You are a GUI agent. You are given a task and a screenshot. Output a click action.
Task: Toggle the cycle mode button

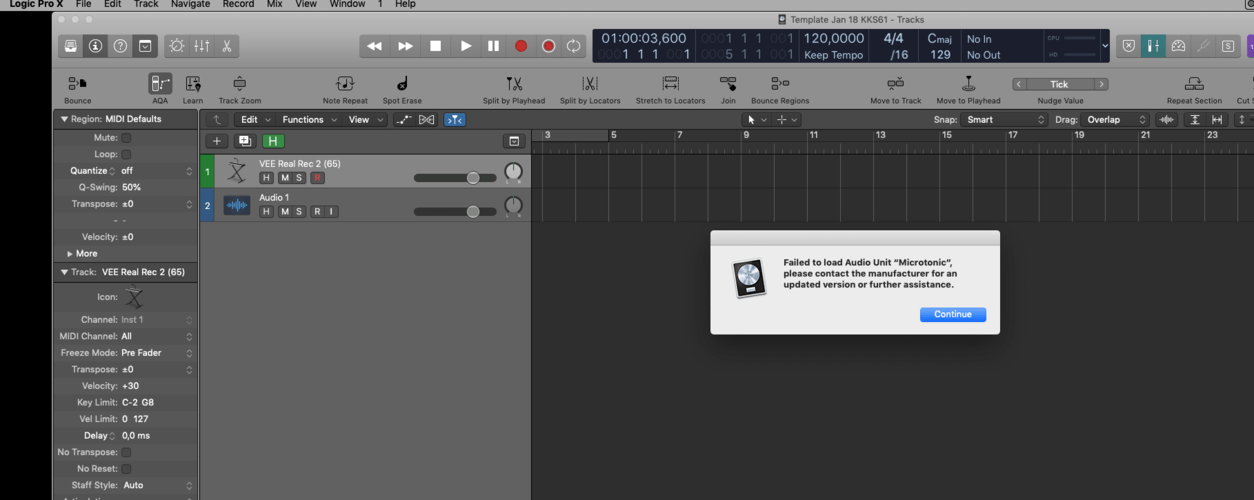573,46
